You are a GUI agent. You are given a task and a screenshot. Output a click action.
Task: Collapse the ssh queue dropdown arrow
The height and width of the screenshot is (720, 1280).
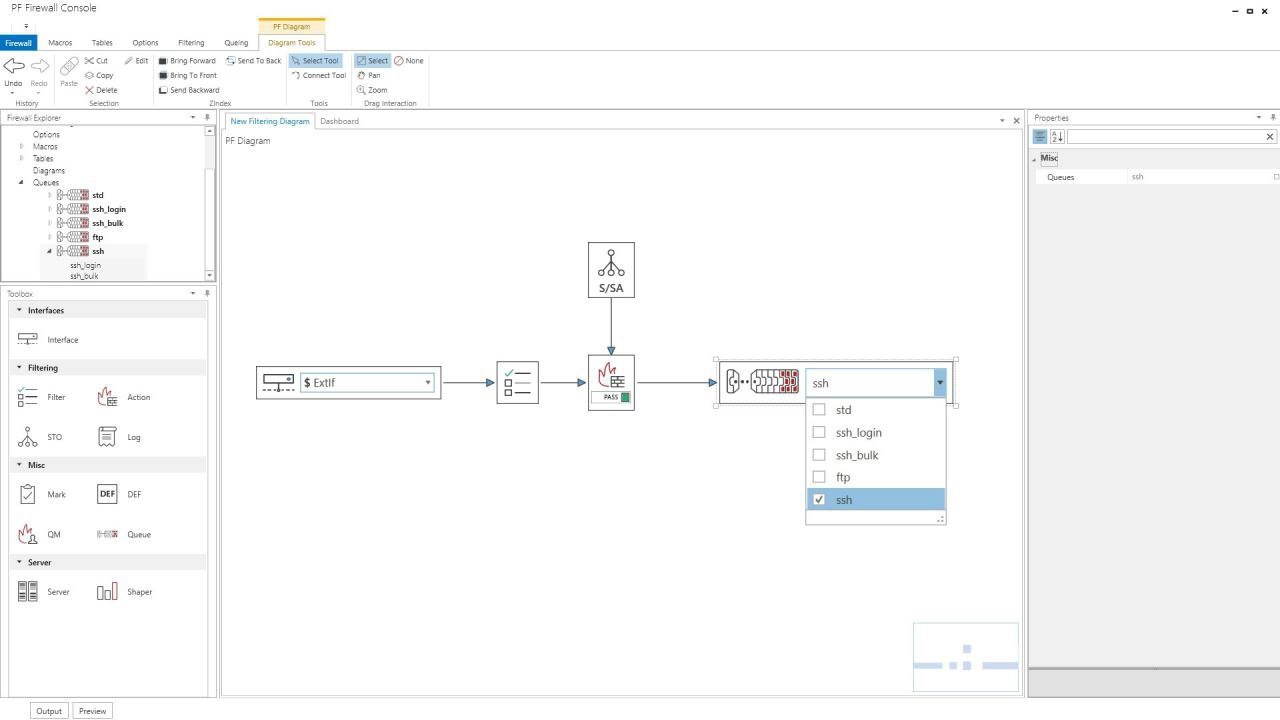(x=939, y=383)
